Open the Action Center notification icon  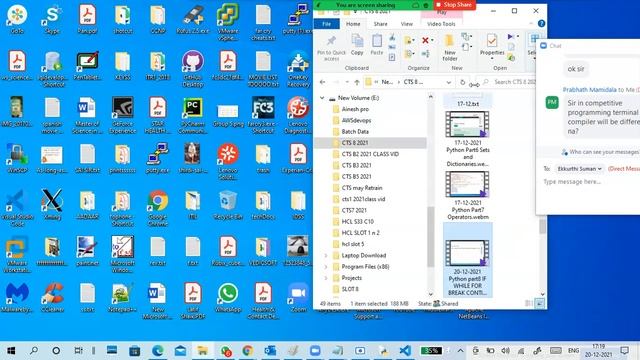[624, 351]
